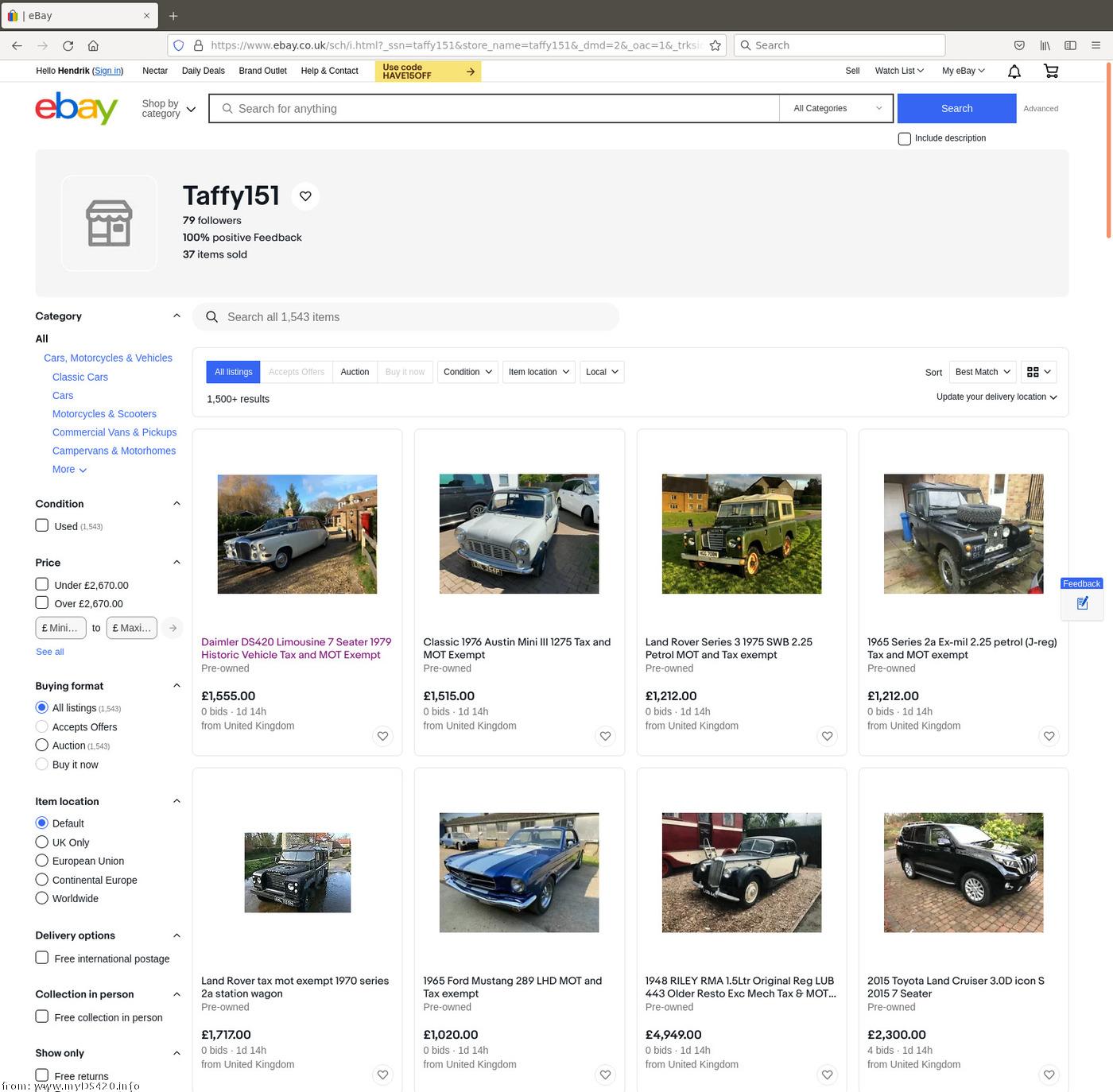Open Daily Deals in top menu
1113x1092 pixels.
coord(204,71)
